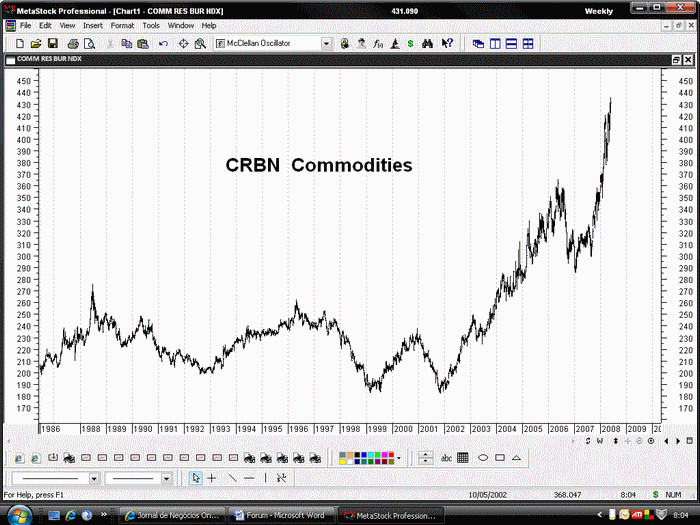Open the Expert Advisor person icon
The height and width of the screenshot is (525, 700).
point(362,44)
